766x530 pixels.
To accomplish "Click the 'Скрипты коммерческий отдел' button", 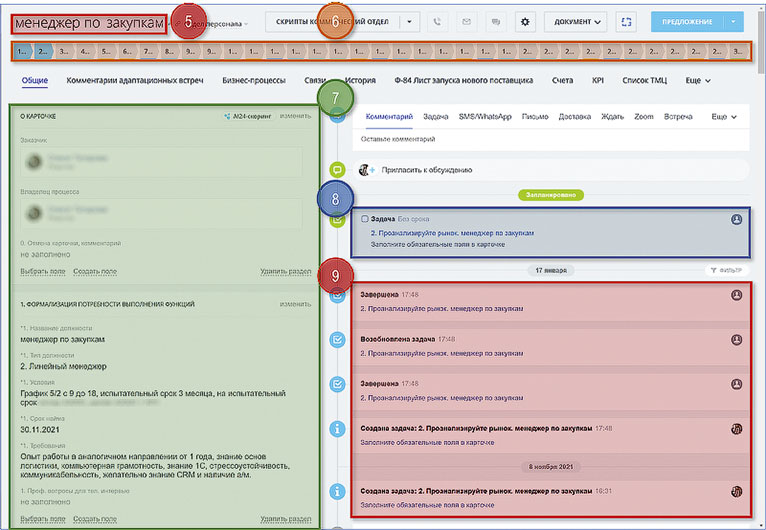I will point(332,22).
